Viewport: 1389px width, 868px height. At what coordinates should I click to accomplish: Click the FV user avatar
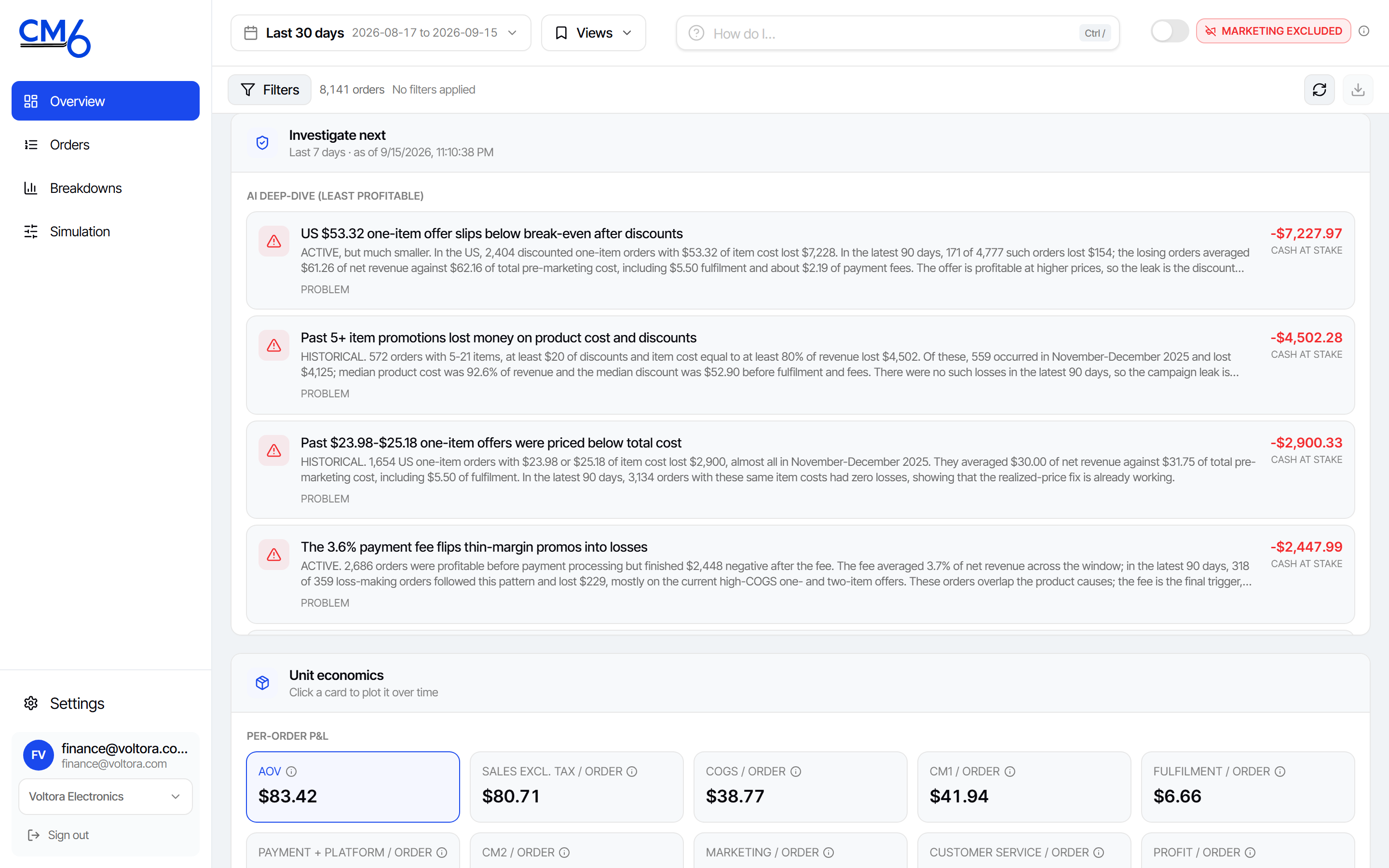39,755
